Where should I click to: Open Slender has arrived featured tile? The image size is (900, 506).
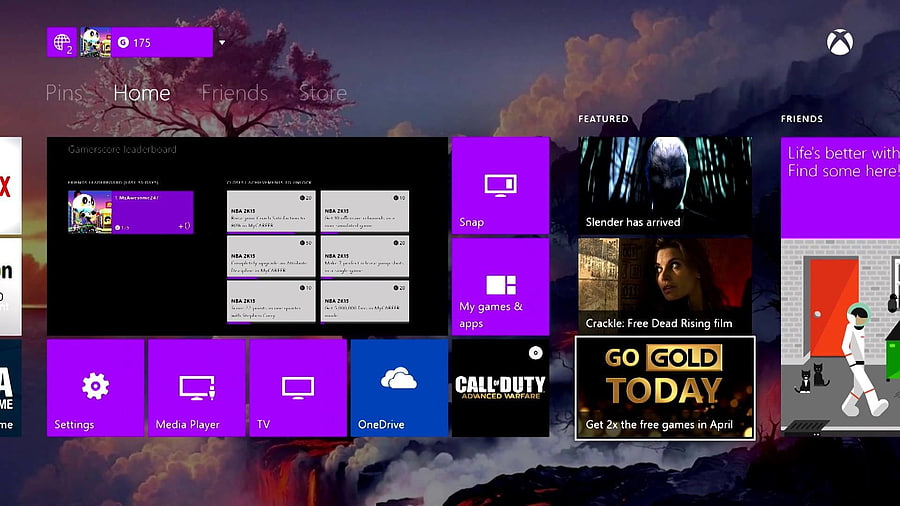[x=665, y=185]
